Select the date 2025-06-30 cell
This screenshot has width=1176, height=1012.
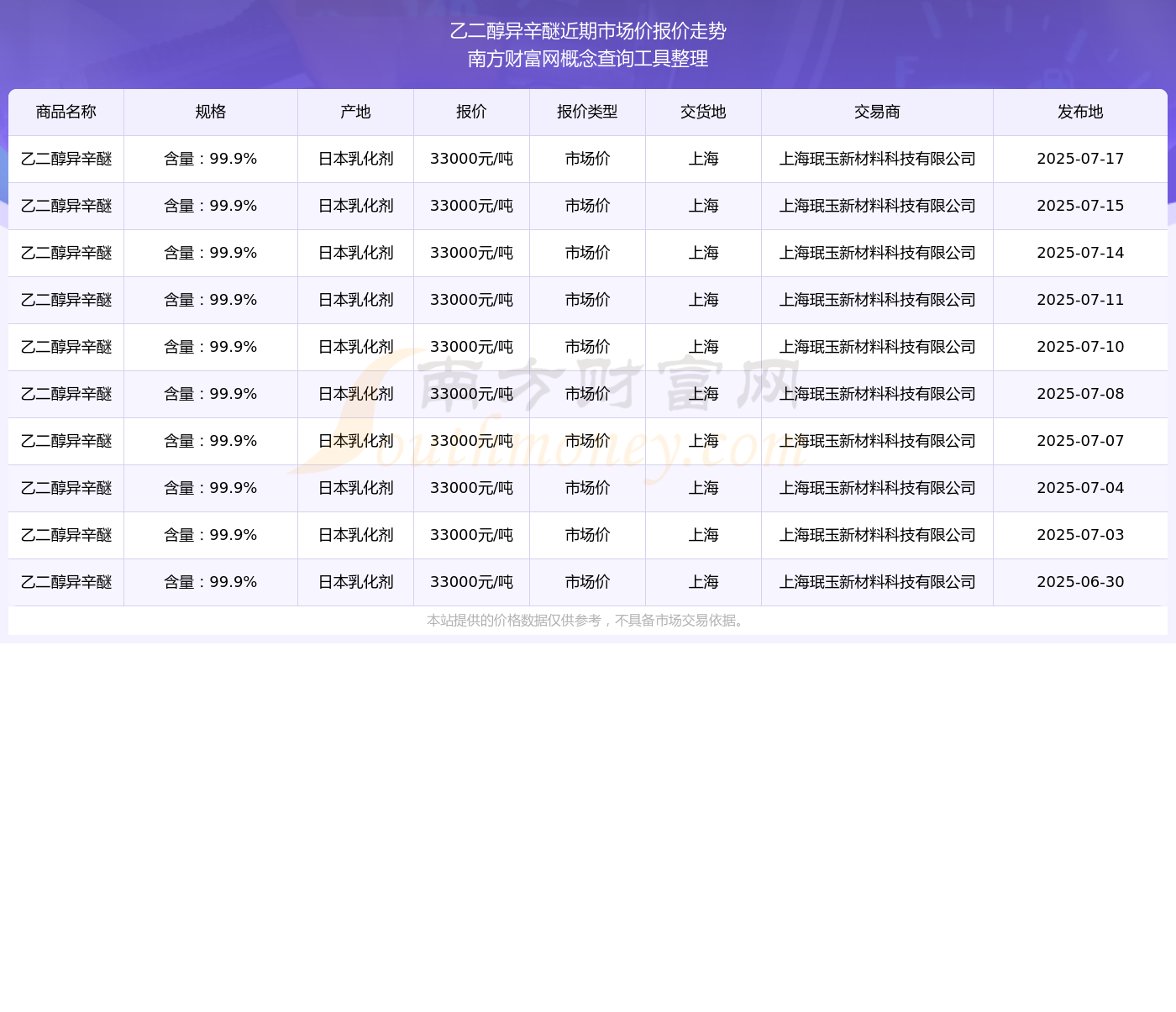point(1080,582)
